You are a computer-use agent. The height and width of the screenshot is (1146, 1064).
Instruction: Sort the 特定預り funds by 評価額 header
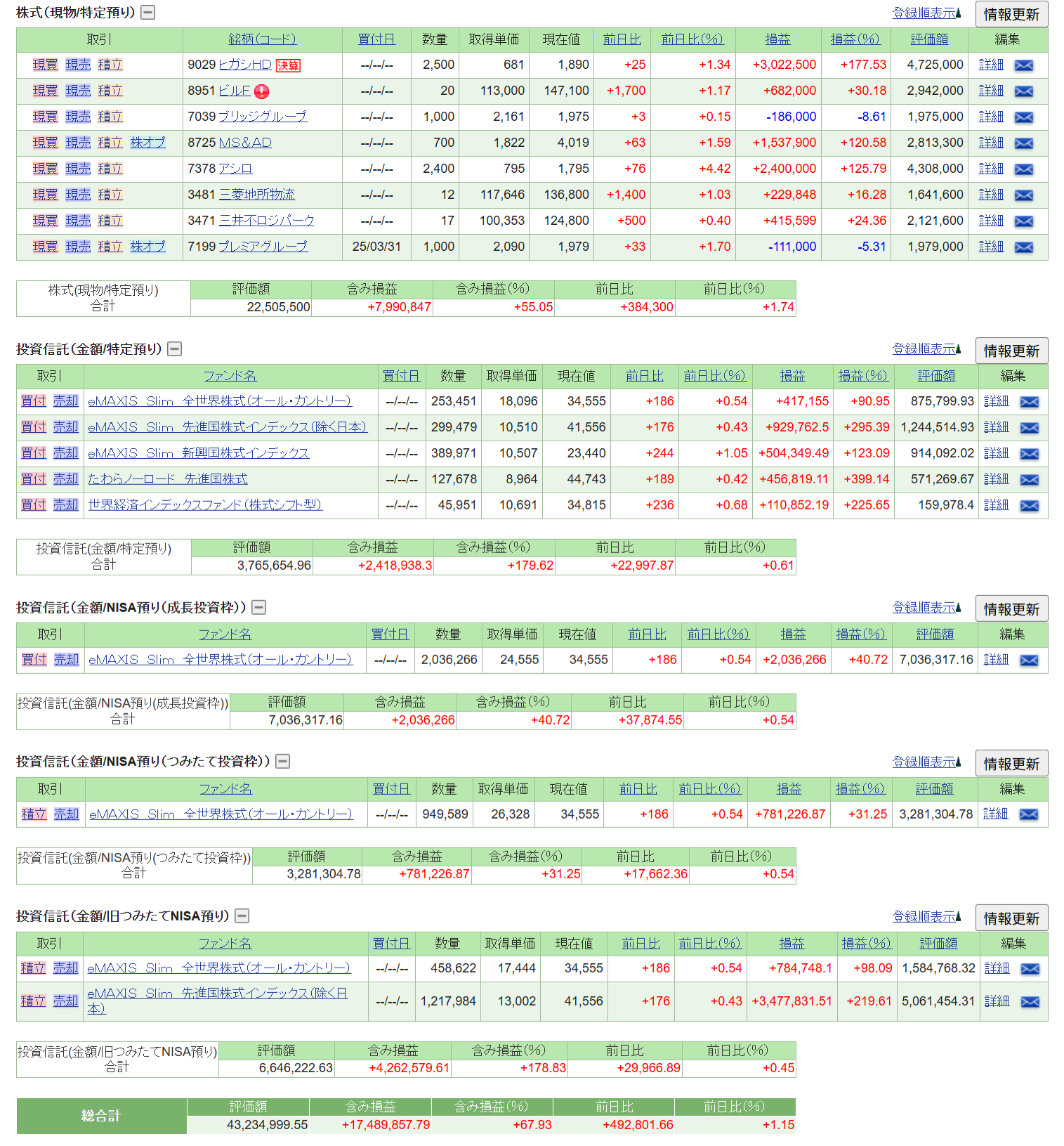[x=935, y=376]
